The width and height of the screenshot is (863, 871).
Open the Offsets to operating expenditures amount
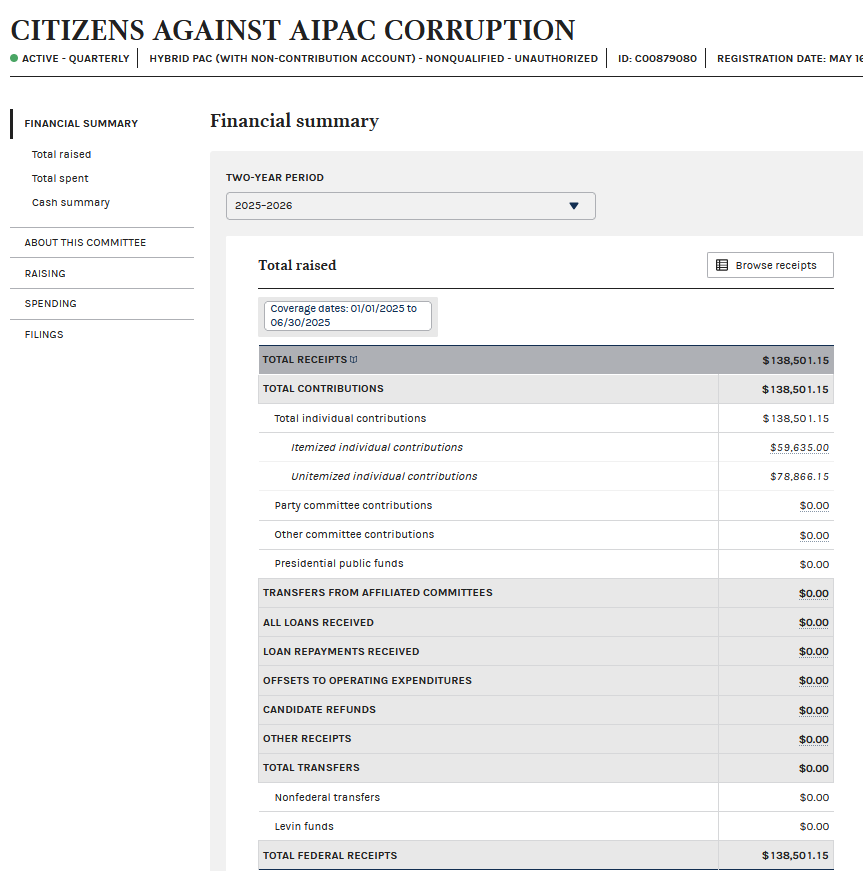[813, 681]
